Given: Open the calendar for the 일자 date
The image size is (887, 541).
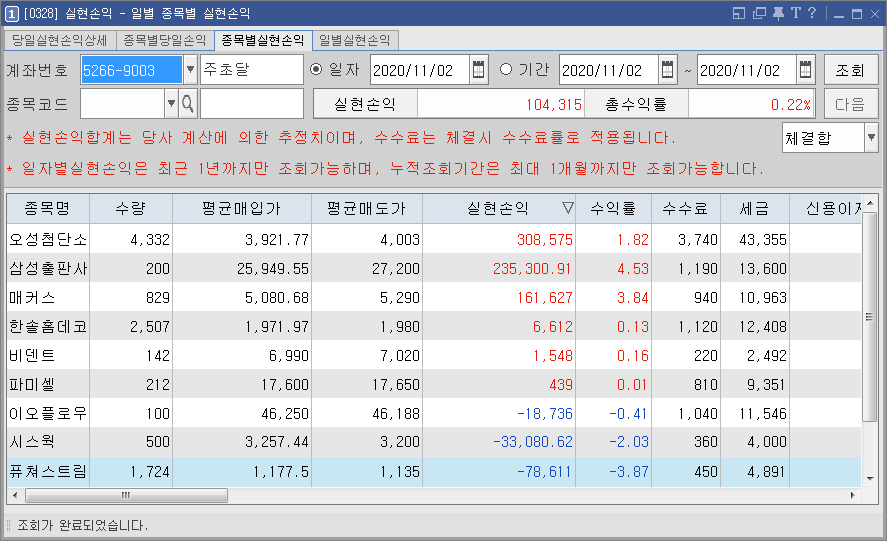Looking at the screenshot, I should (479, 70).
